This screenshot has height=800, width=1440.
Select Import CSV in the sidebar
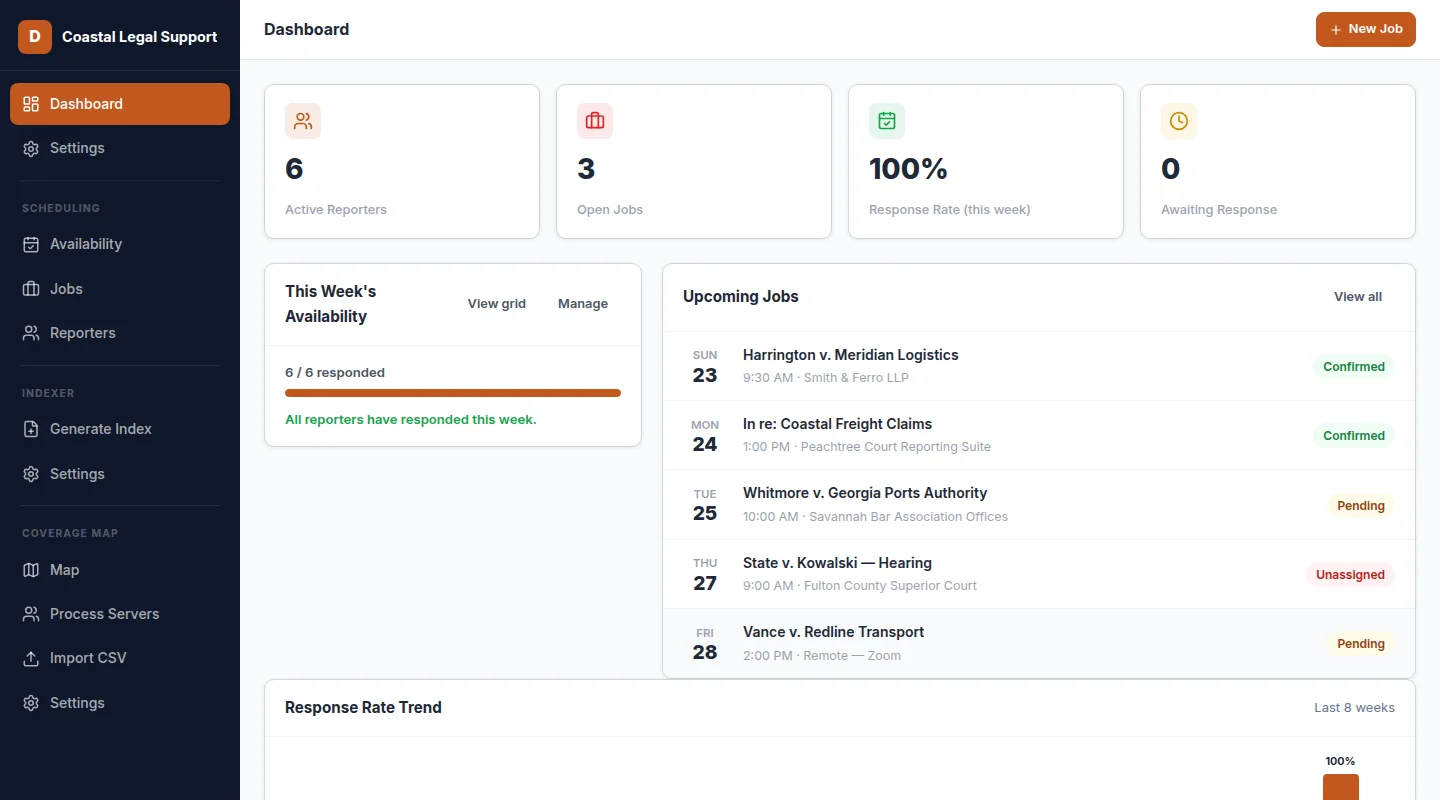[120, 658]
